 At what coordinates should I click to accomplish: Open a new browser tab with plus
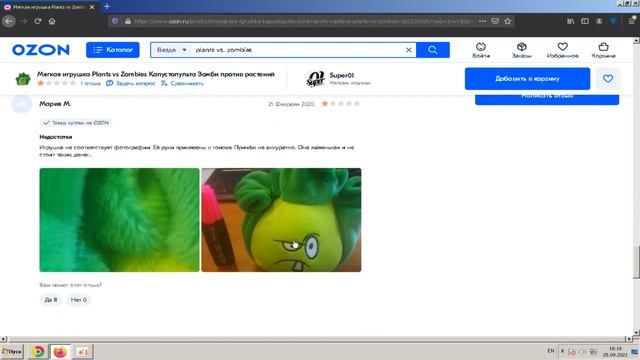(x=107, y=7)
